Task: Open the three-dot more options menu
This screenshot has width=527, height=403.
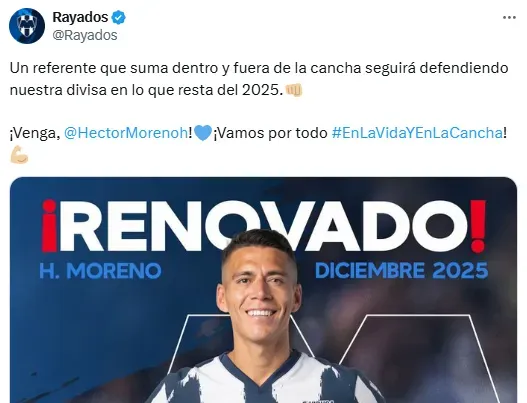Action: (x=509, y=17)
